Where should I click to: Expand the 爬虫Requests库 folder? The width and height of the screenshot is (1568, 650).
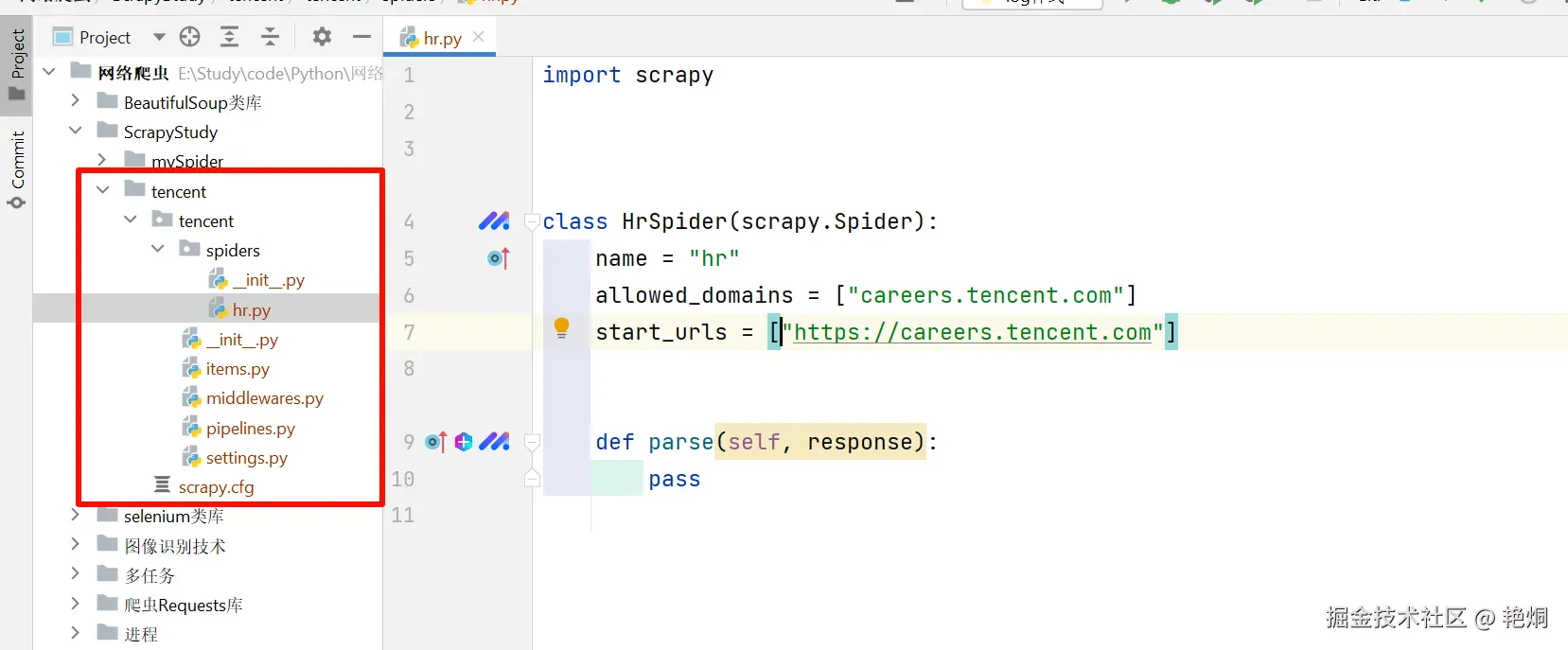click(x=76, y=604)
